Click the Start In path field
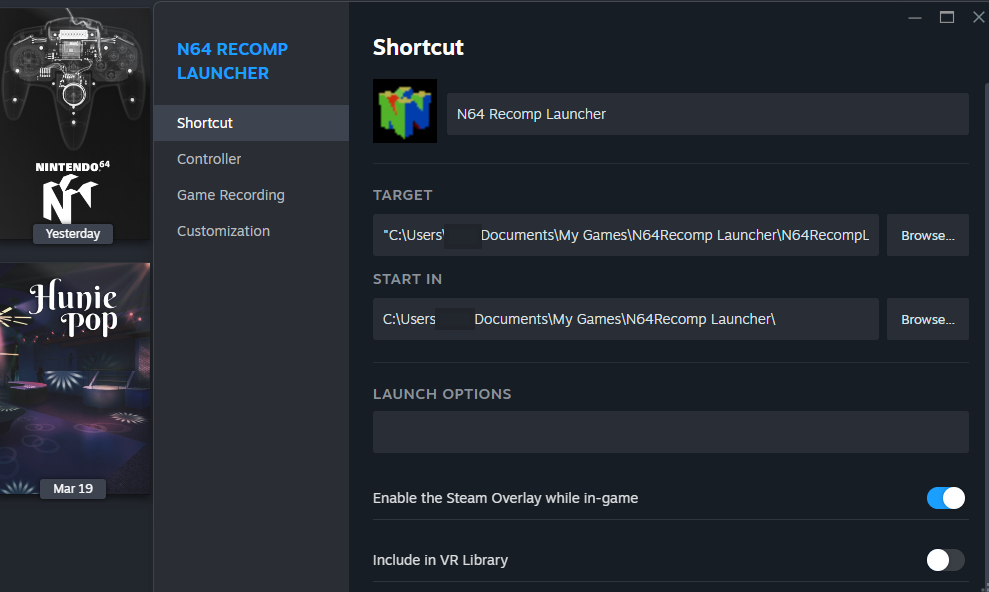The width and height of the screenshot is (989, 592). [626, 319]
